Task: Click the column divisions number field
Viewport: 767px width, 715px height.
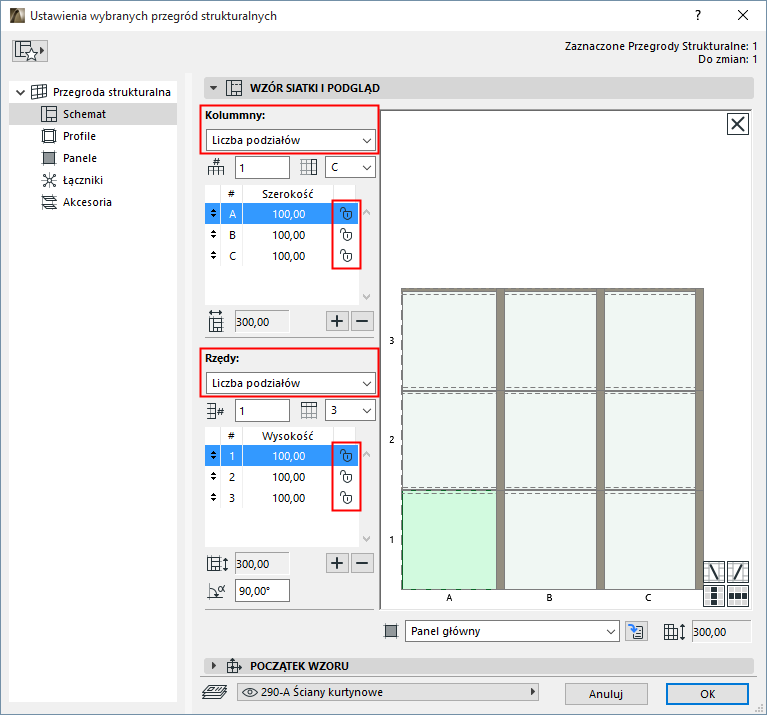Action: click(262, 167)
